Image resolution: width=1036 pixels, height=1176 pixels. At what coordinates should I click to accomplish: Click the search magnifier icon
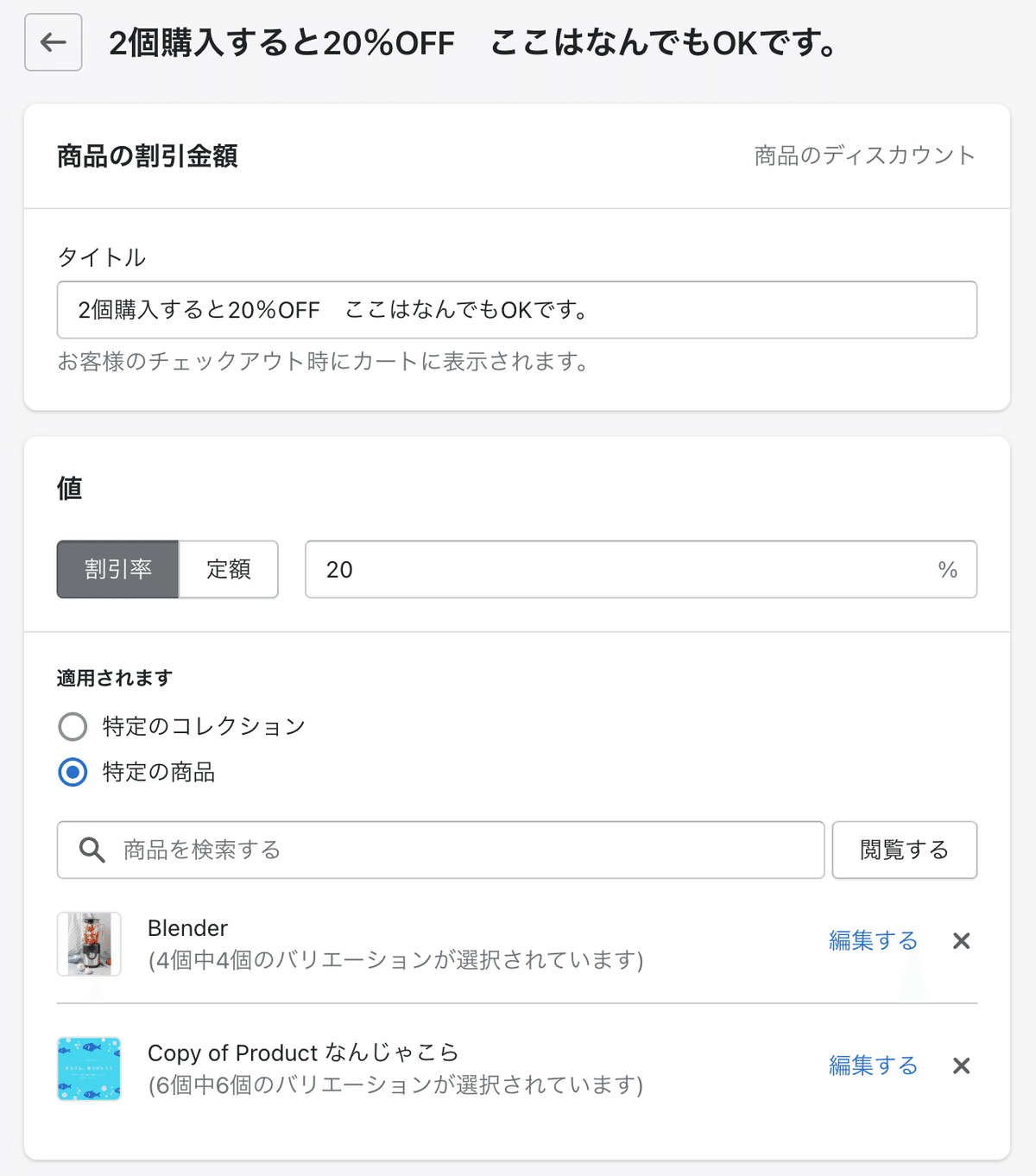[x=92, y=850]
